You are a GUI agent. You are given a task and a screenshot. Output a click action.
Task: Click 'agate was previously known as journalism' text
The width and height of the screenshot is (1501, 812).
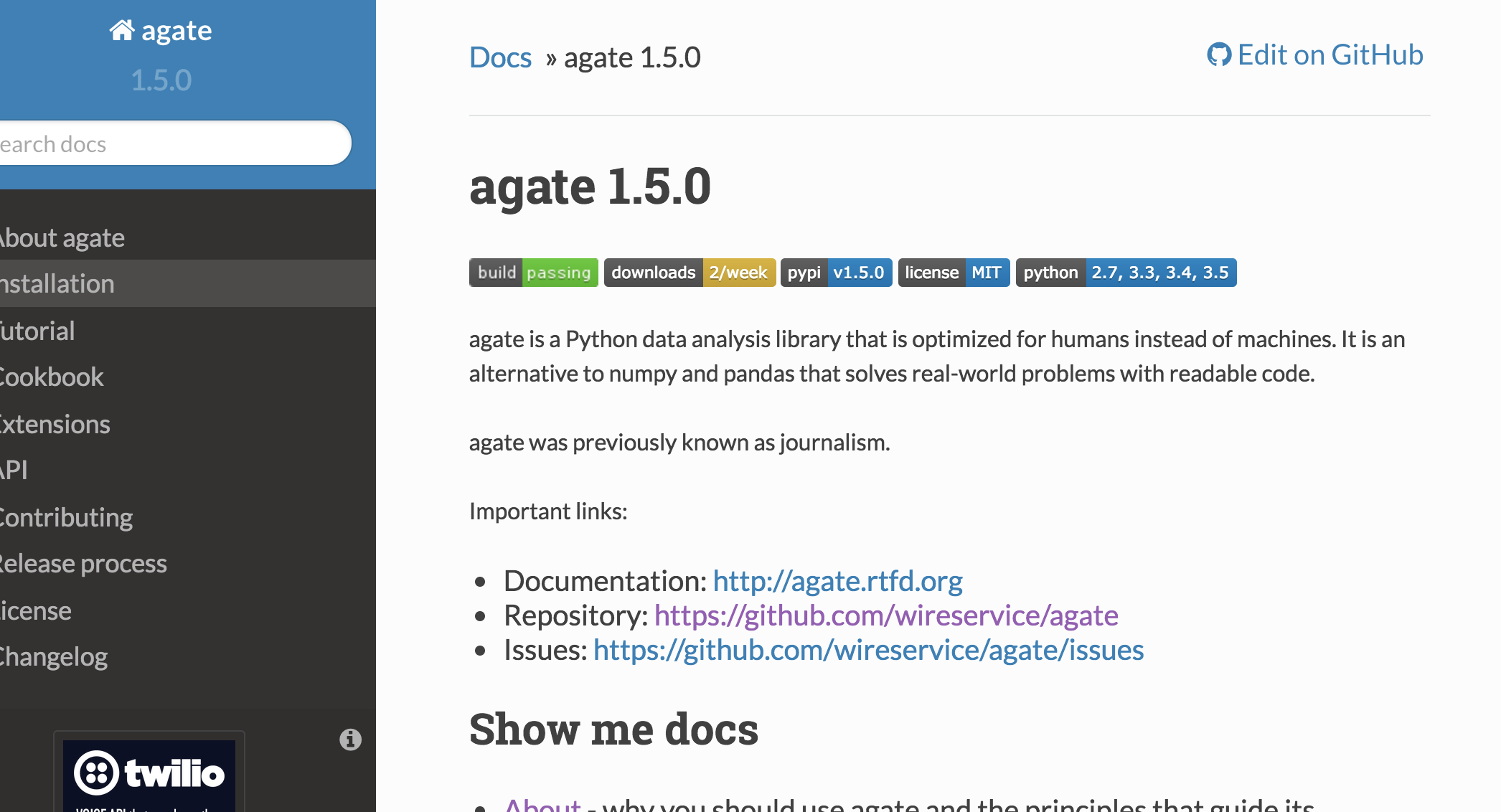(x=679, y=442)
